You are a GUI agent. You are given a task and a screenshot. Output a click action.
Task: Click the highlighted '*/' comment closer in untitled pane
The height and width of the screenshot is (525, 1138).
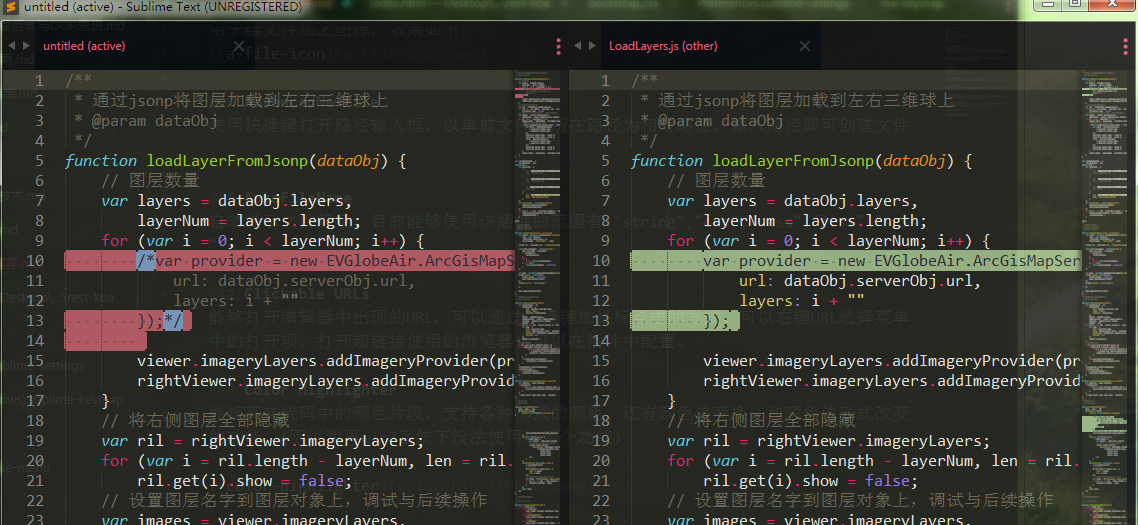[x=173, y=321]
